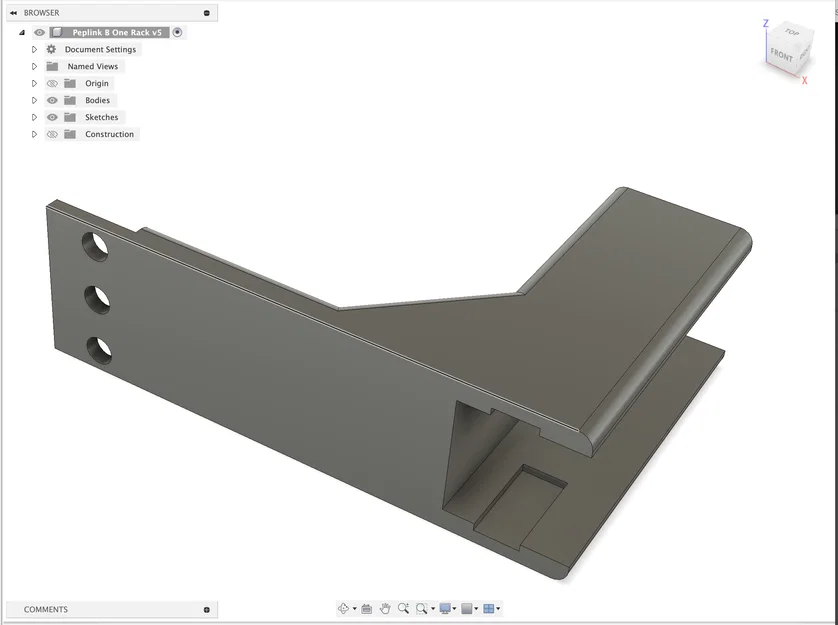Click the Viewports icon

click(x=490, y=609)
